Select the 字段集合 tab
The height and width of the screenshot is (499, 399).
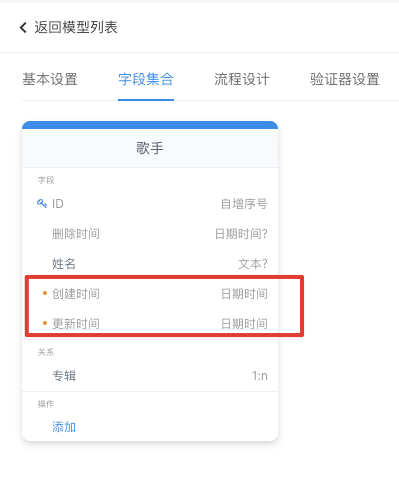[146, 79]
